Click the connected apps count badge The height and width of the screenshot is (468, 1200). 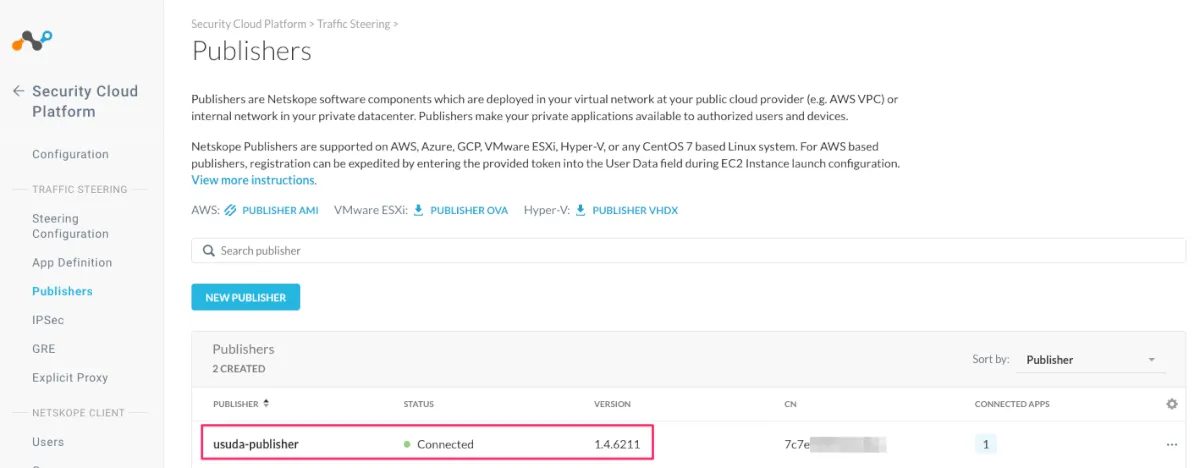click(x=985, y=444)
